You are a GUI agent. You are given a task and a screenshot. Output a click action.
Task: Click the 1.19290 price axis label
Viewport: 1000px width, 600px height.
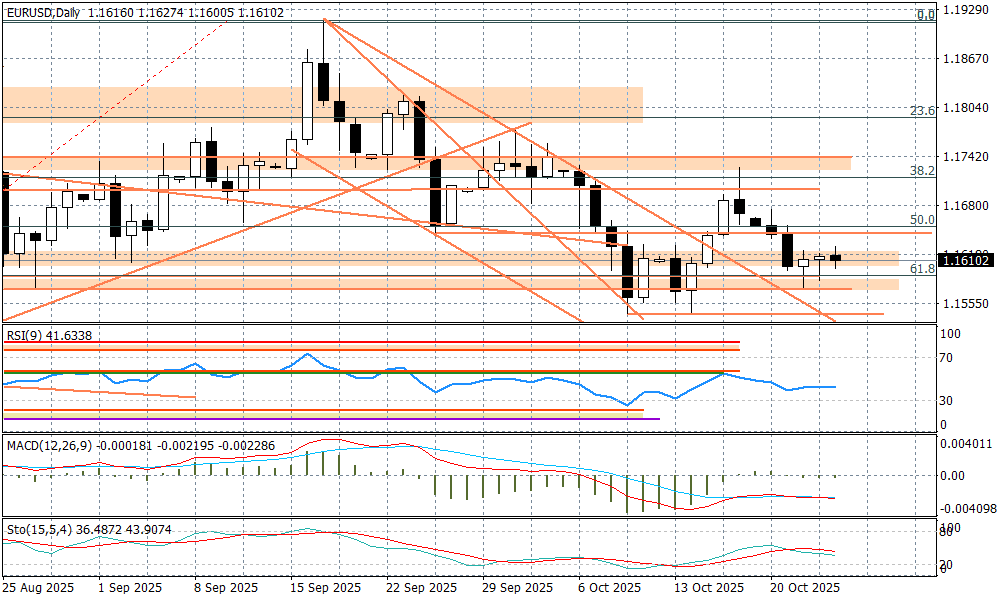965,11
